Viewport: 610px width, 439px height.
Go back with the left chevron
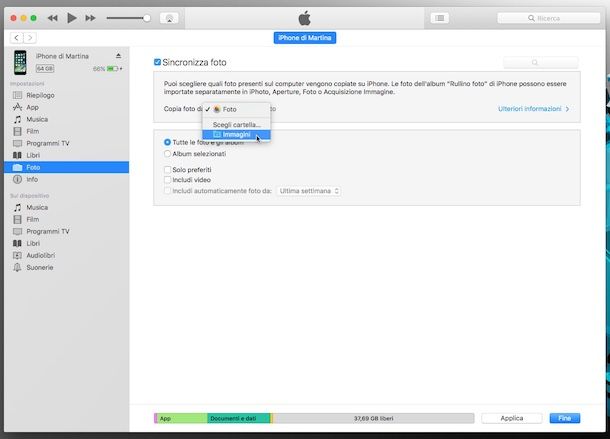point(16,38)
